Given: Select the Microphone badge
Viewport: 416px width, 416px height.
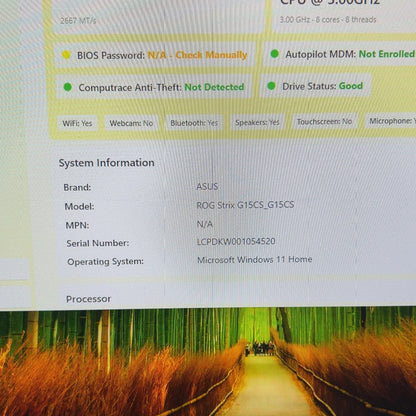Looking at the screenshot, I should (391, 121).
